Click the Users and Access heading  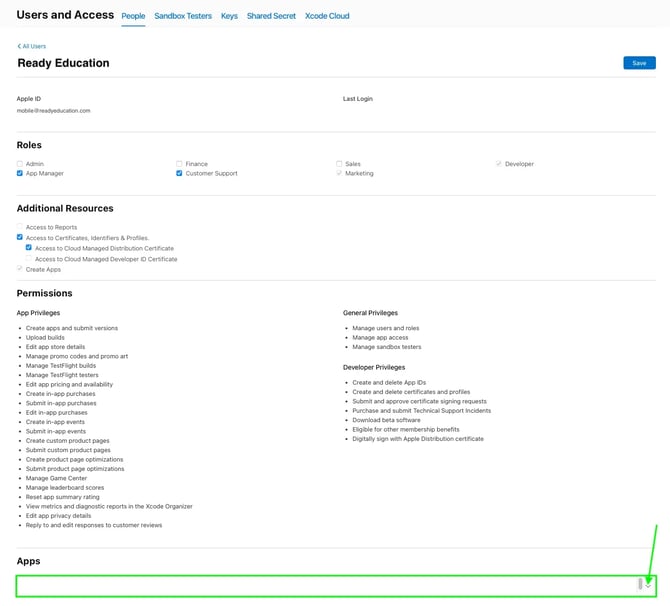pyautogui.click(x=65, y=15)
